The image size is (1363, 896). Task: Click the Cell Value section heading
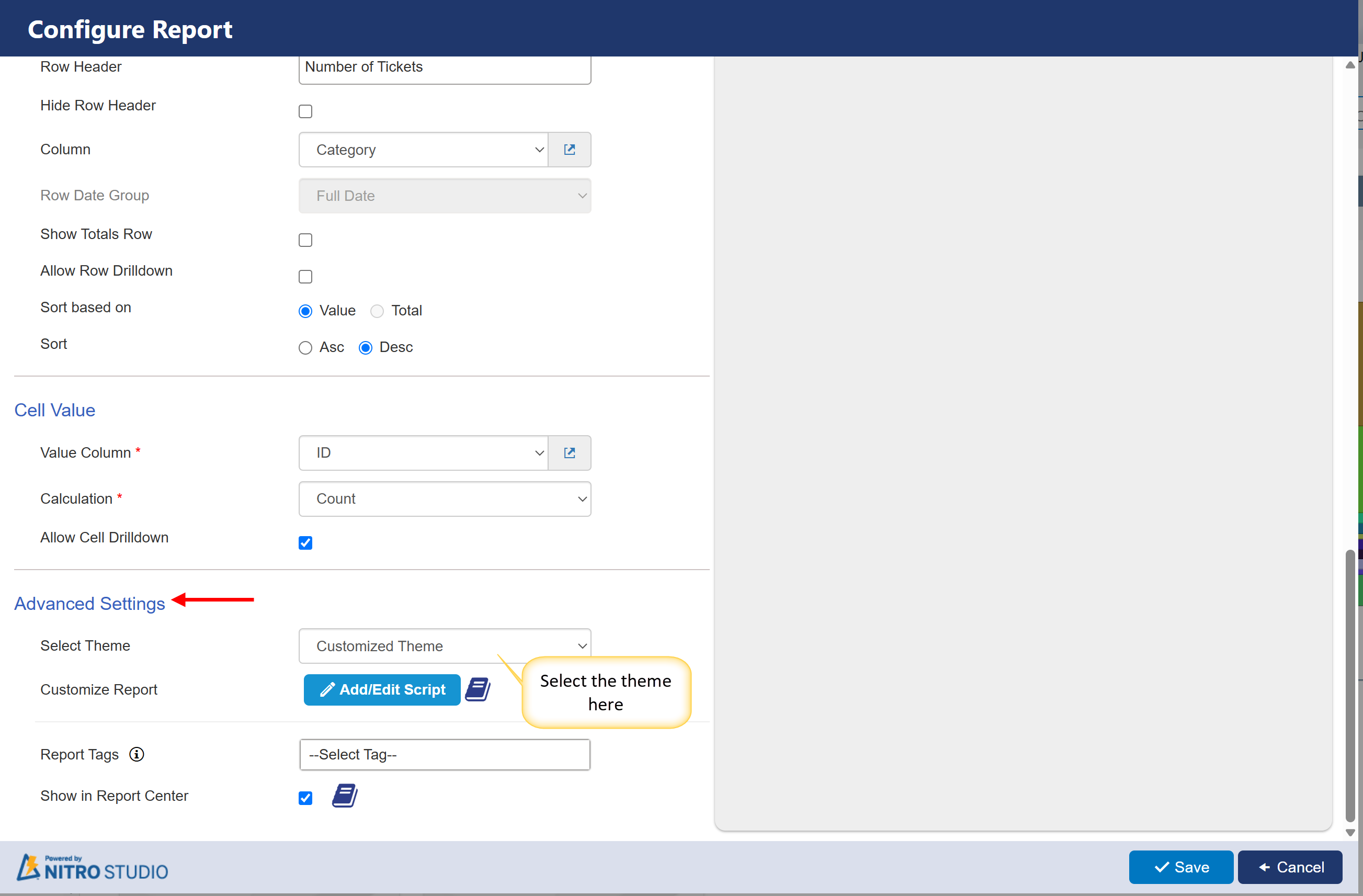(x=54, y=410)
